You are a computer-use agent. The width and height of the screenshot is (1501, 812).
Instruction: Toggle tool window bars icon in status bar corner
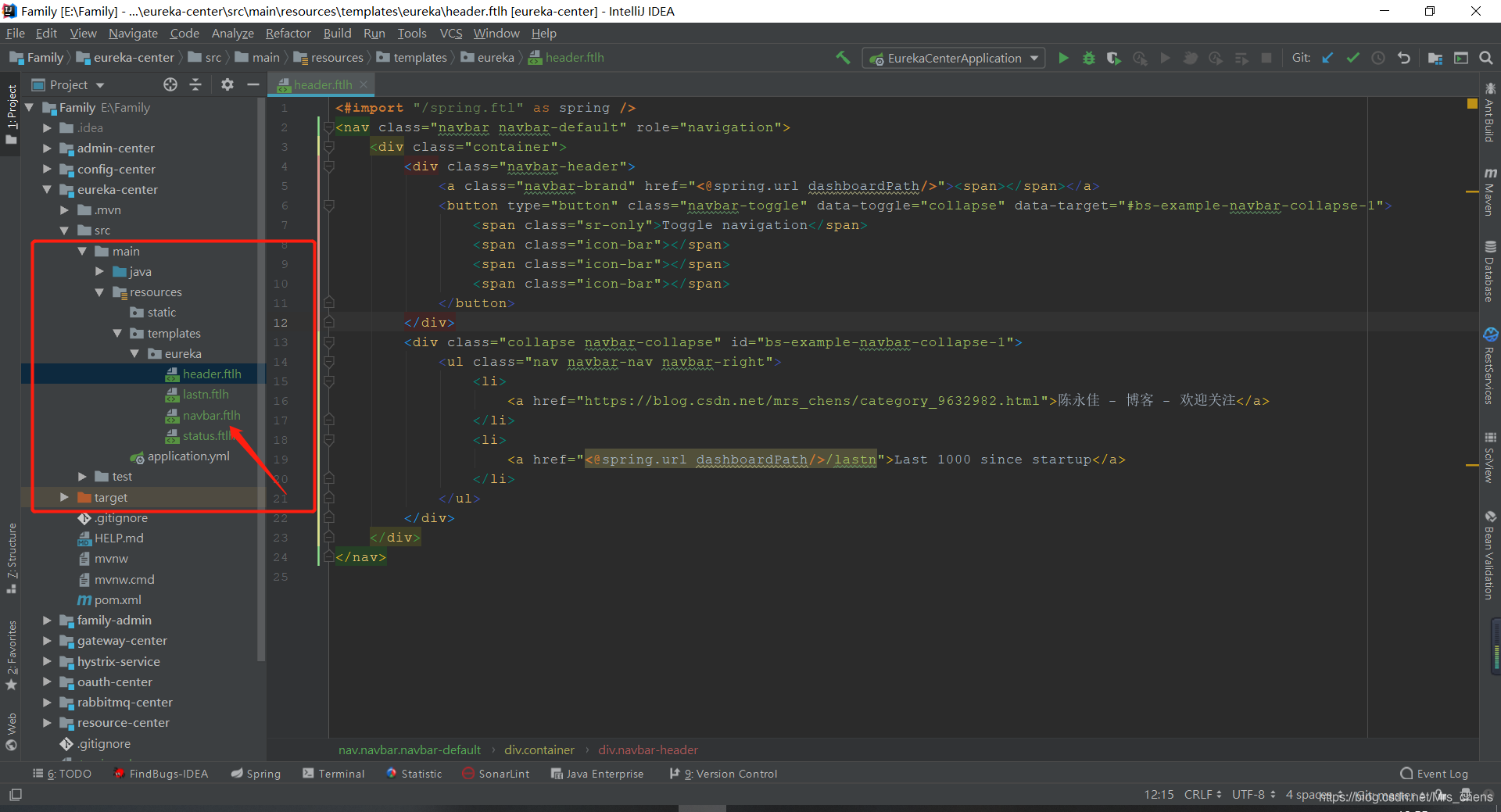(16, 795)
